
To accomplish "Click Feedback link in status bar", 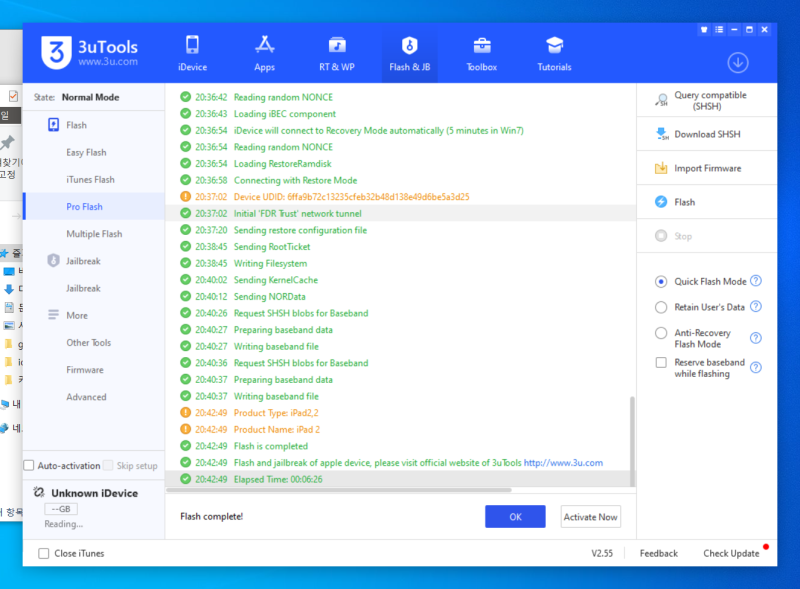I will [659, 553].
